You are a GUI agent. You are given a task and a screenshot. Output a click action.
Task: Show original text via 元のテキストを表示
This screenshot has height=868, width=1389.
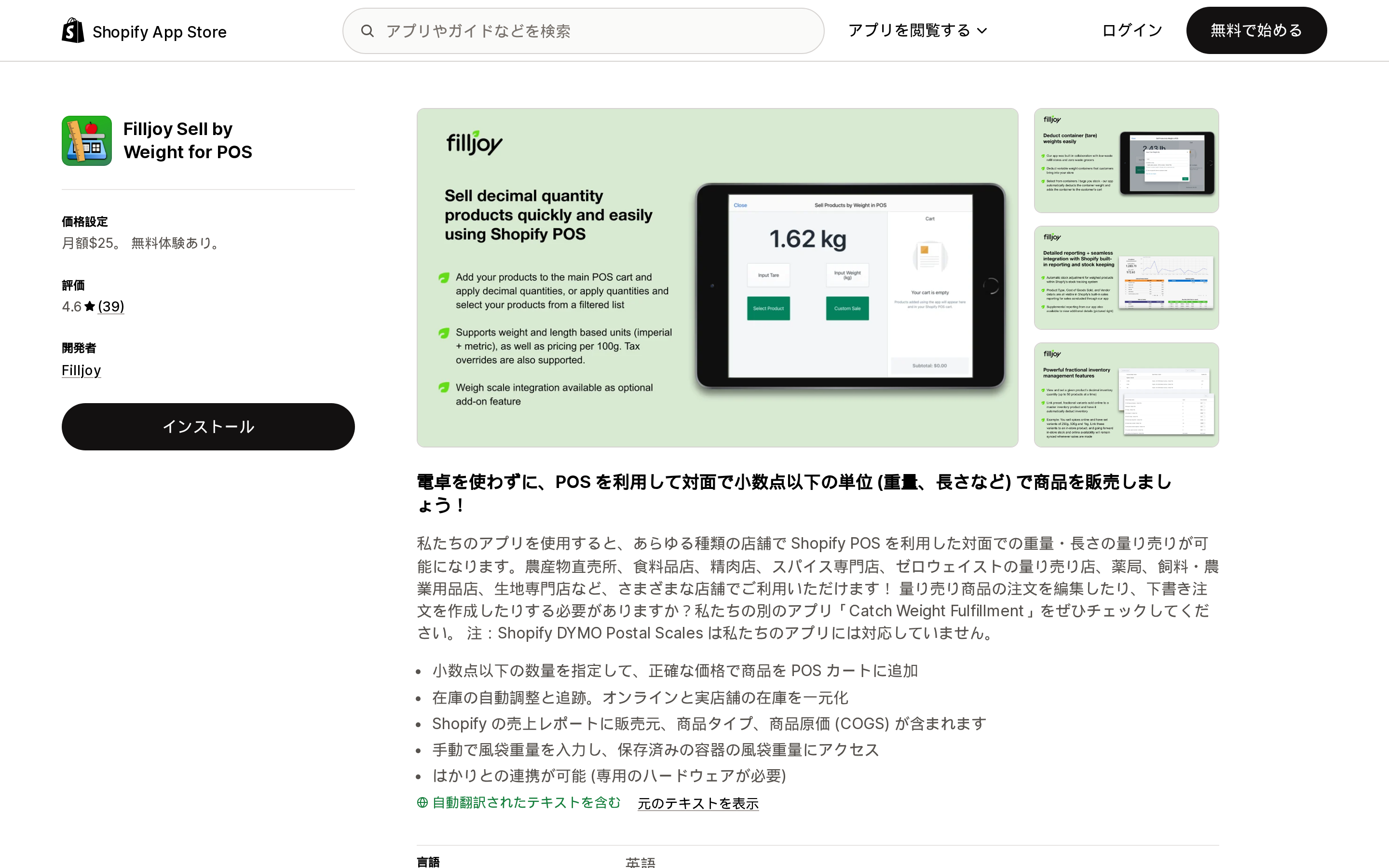tap(698, 803)
